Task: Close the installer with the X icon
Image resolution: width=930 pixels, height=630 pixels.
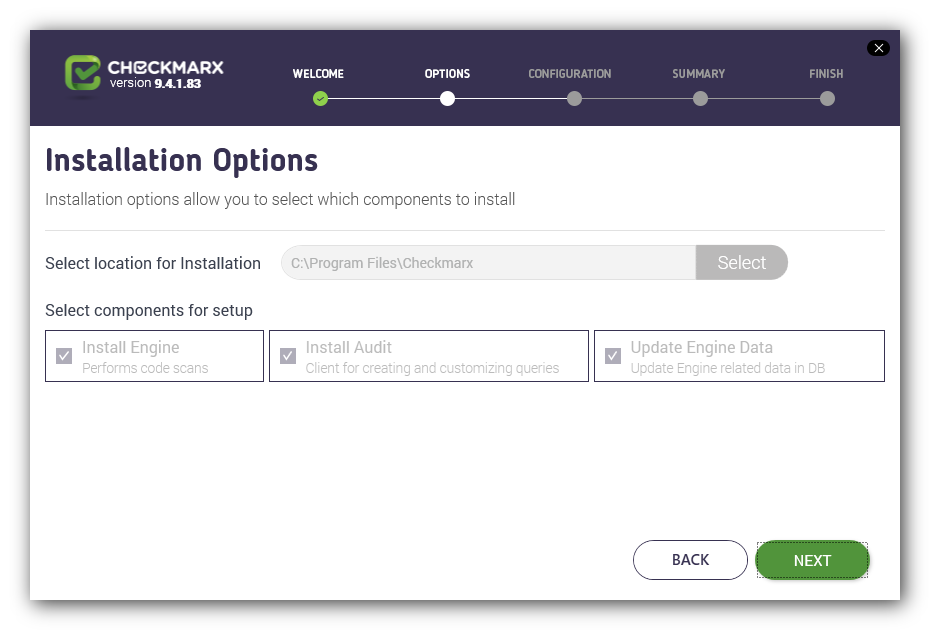Action: click(878, 48)
